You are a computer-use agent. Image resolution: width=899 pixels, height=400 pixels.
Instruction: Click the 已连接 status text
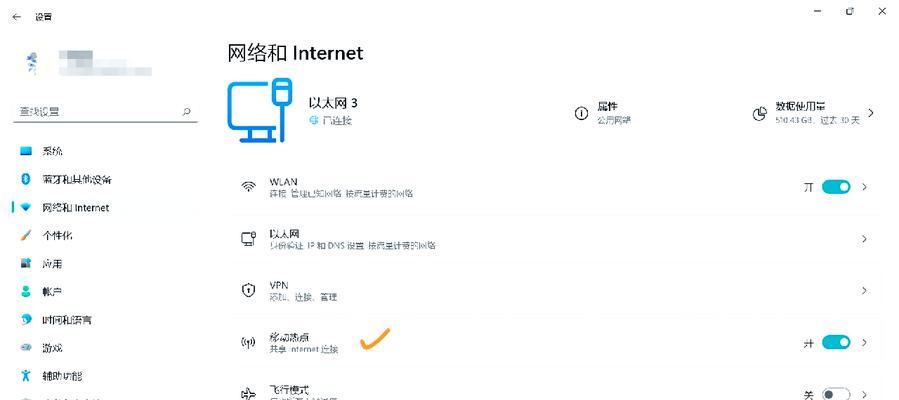[337, 120]
